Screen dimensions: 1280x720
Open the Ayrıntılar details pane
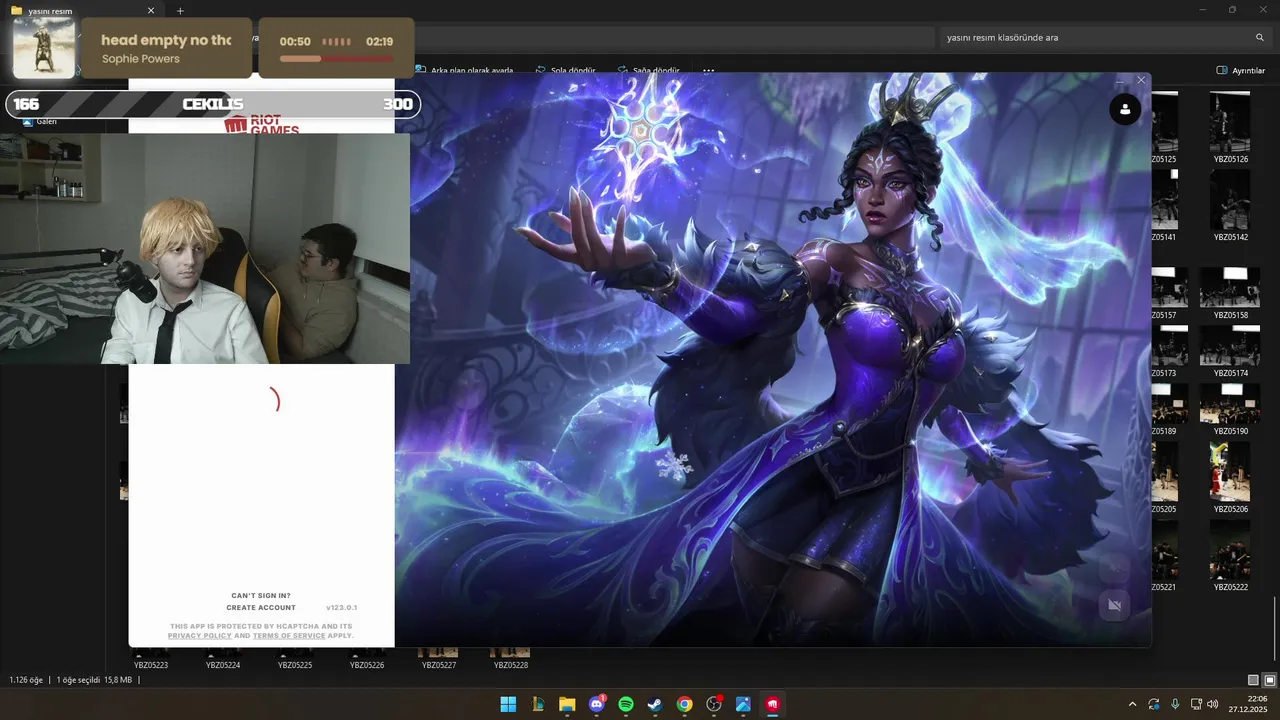pos(1241,71)
